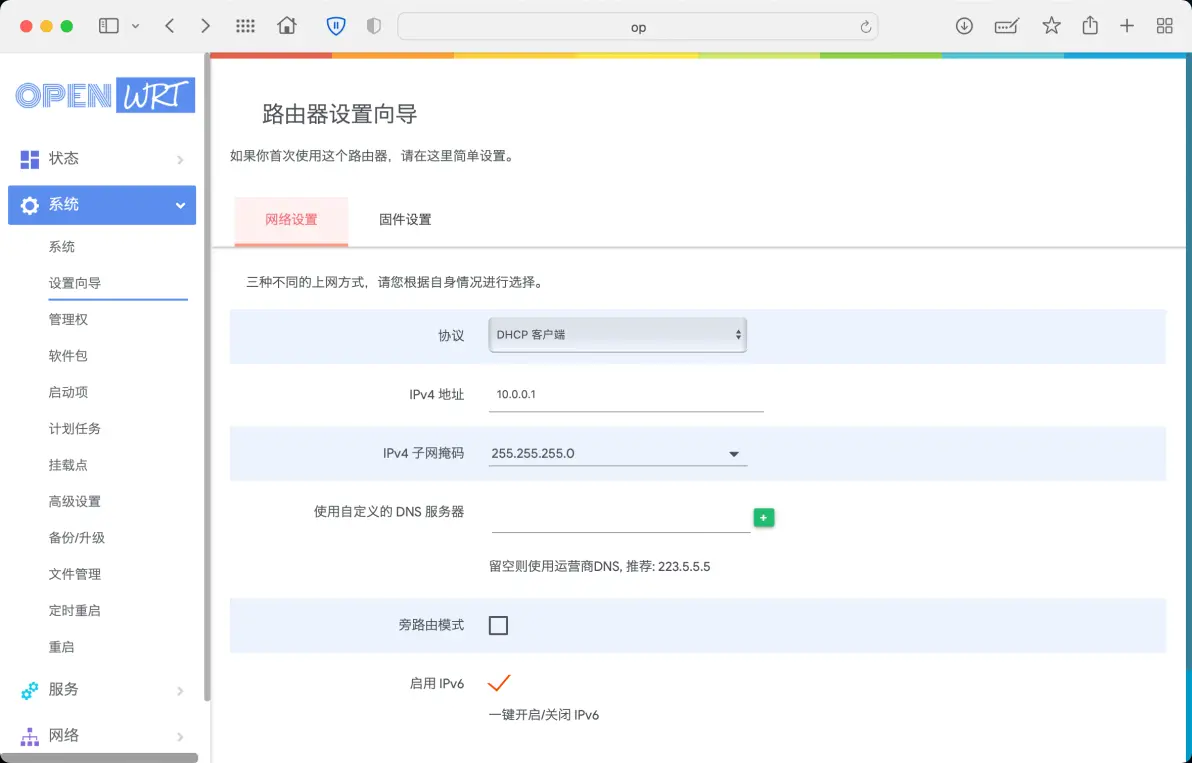The width and height of the screenshot is (1192, 763).
Task: Click the 系统 gear icon
Action: coord(30,205)
